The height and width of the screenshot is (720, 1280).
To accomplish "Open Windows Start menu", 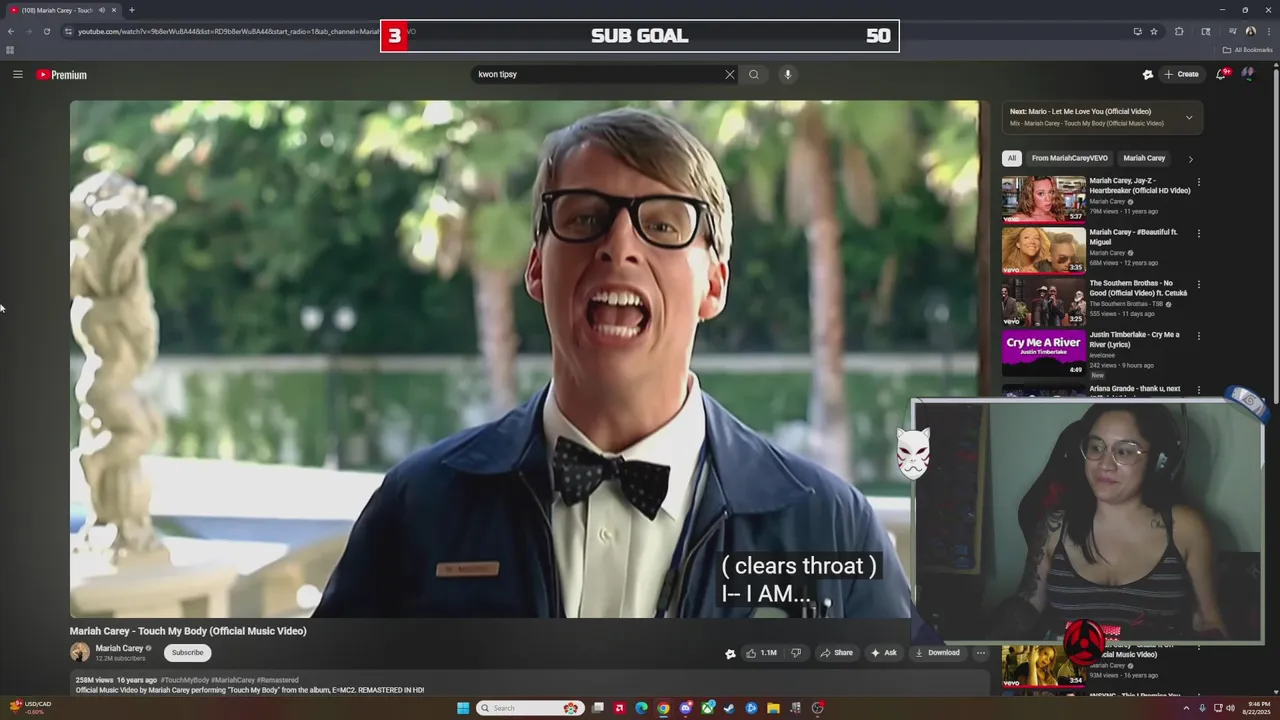I will pyautogui.click(x=463, y=708).
